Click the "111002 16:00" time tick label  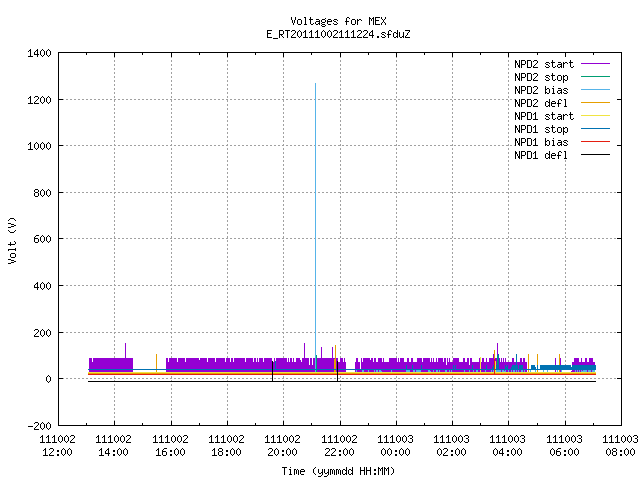170,446
